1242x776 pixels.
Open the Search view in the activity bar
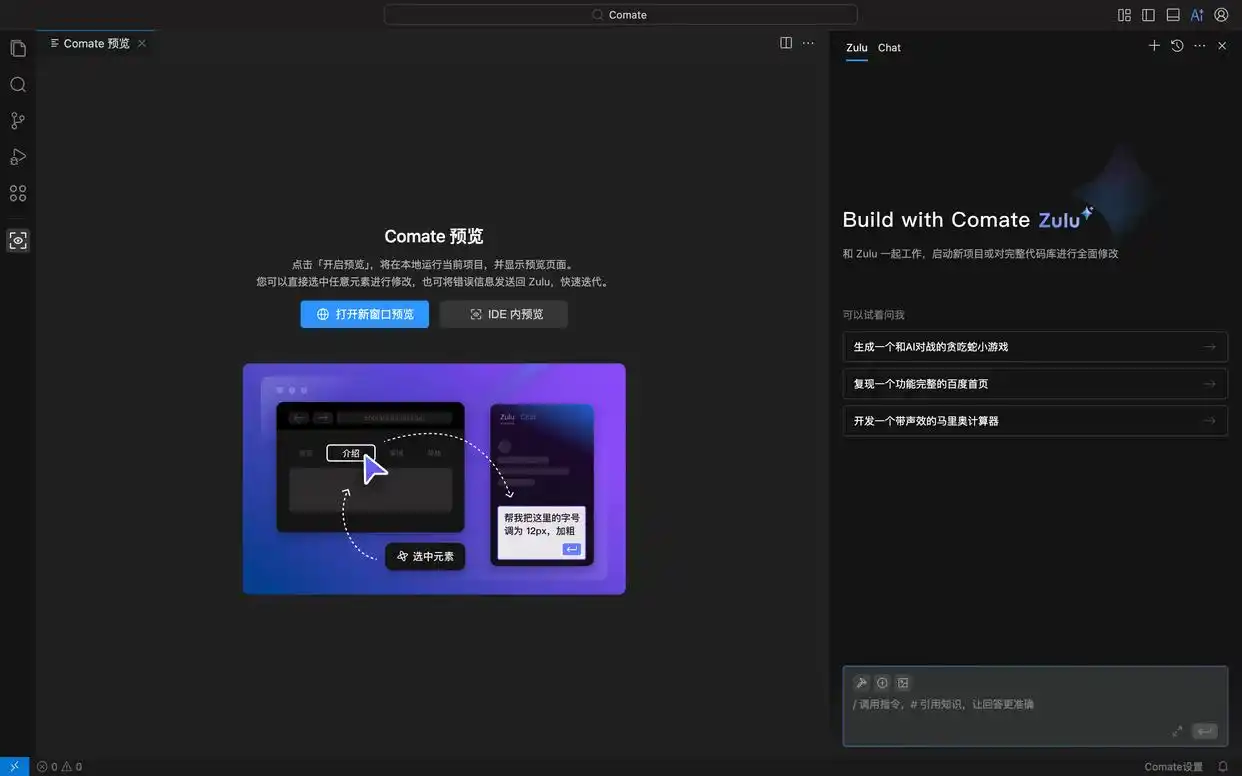click(x=17, y=84)
